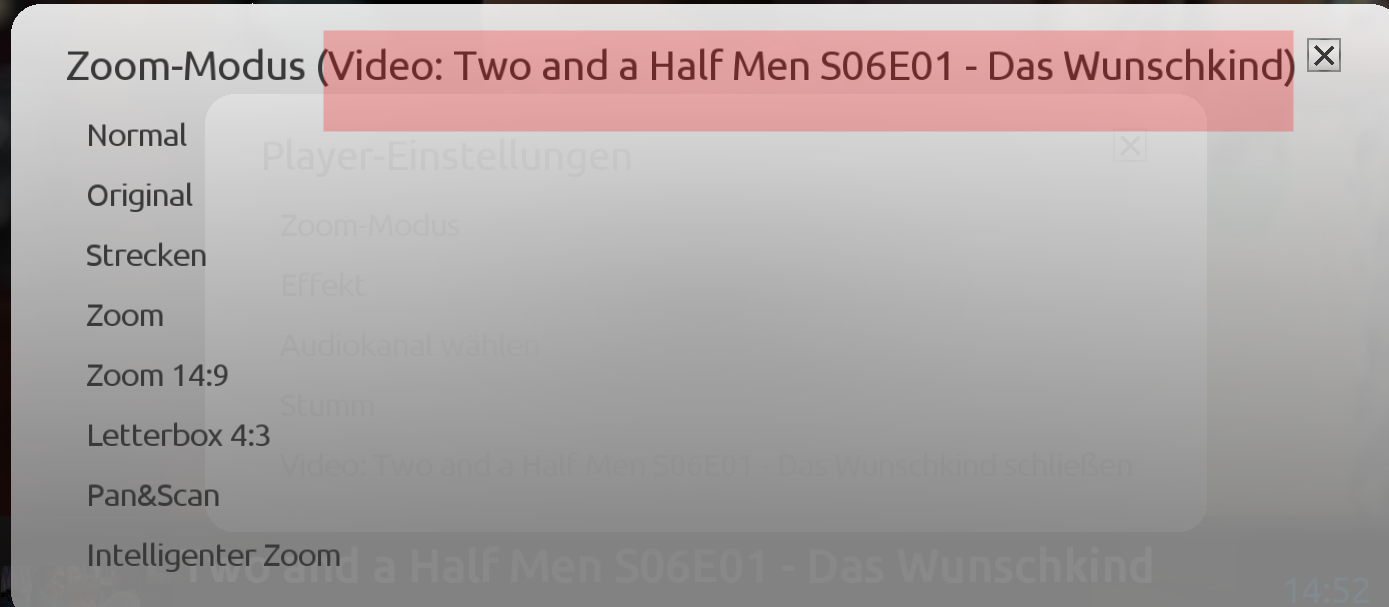This screenshot has height=607, width=1389.
Task: Activate Intelligenter Zoom option
Action: pos(213,556)
